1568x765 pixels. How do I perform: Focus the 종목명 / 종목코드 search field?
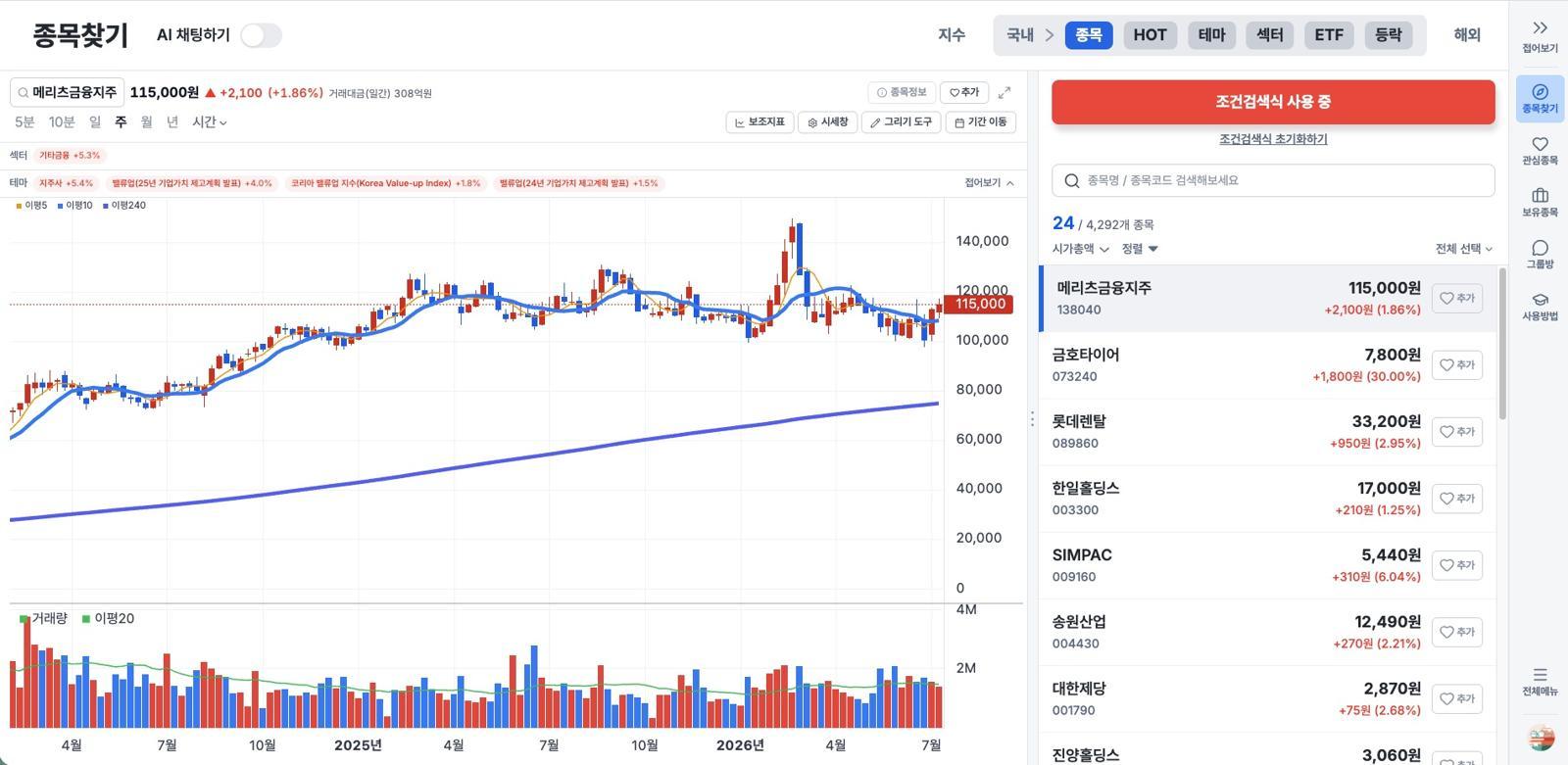[1273, 180]
